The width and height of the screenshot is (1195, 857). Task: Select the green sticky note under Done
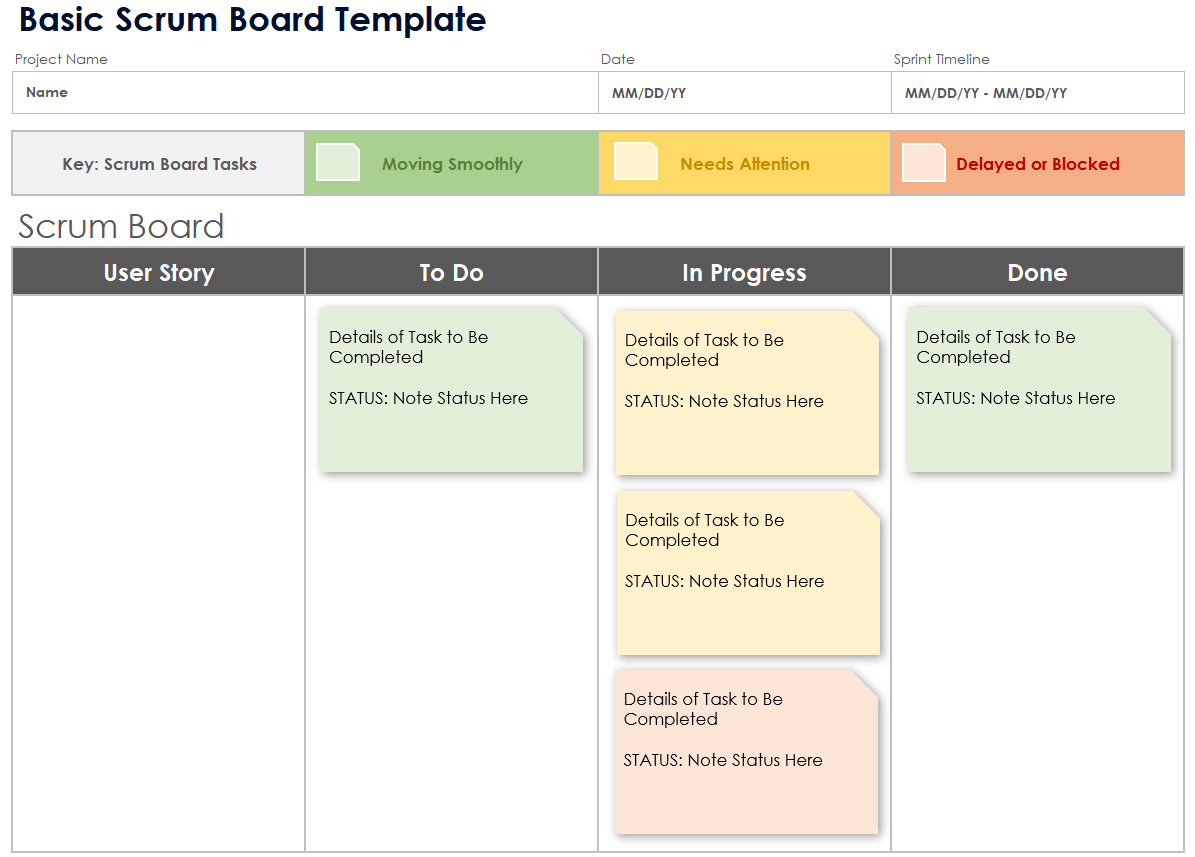[x=1038, y=390]
